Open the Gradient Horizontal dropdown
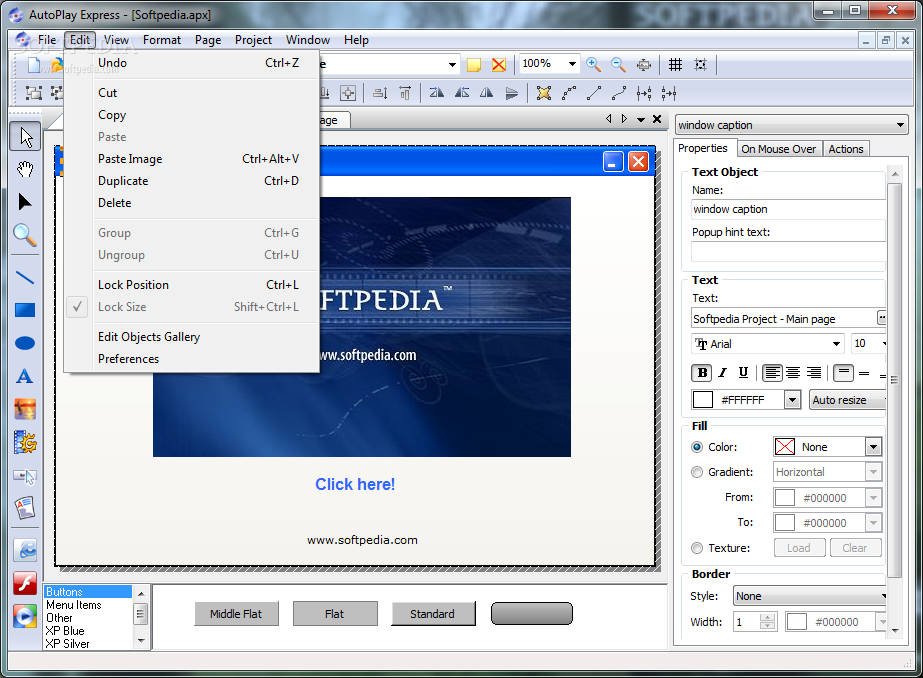The height and width of the screenshot is (678, 923). pyautogui.click(x=874, y=472)
